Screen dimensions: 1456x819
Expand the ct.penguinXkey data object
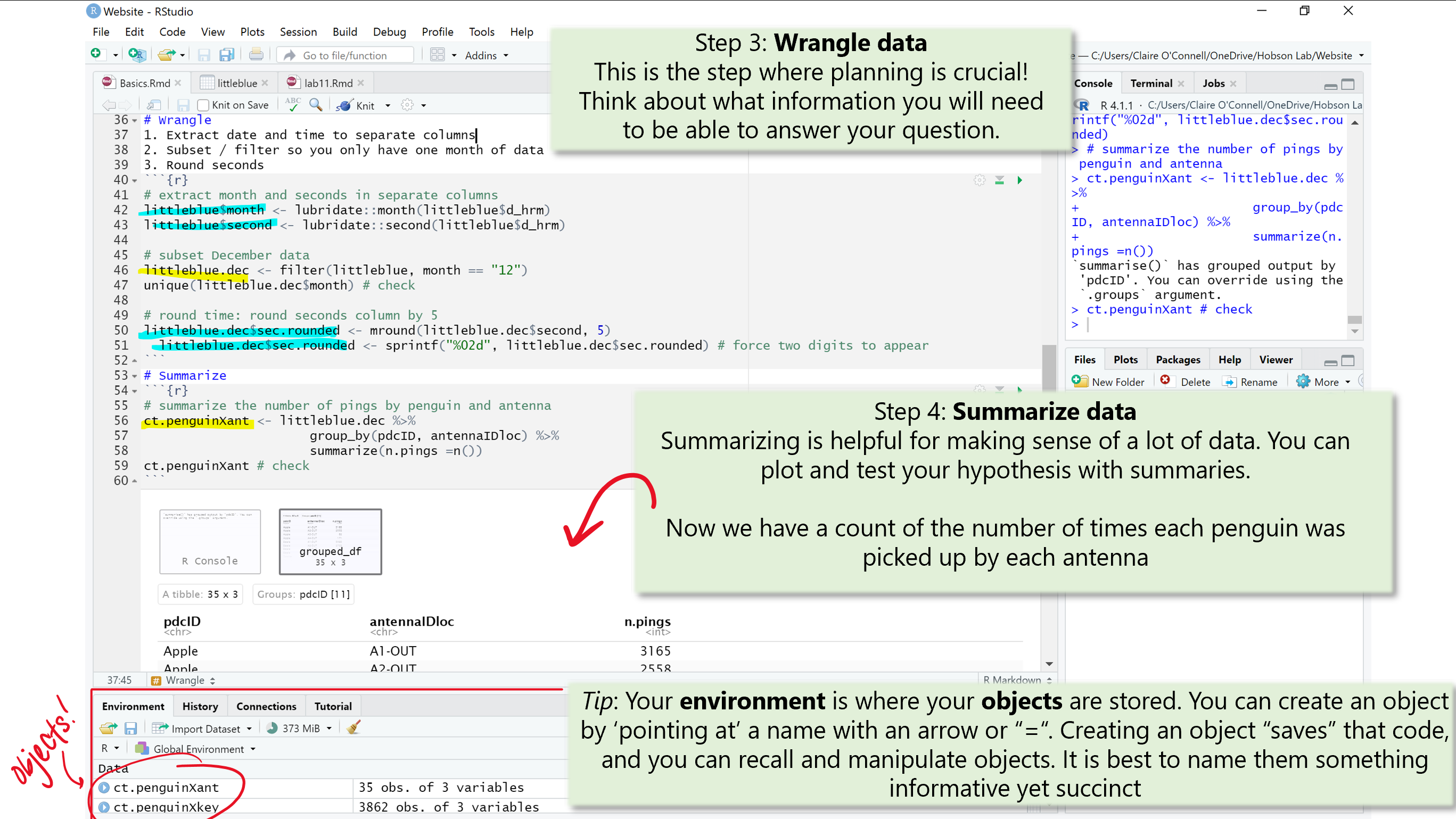104,807
